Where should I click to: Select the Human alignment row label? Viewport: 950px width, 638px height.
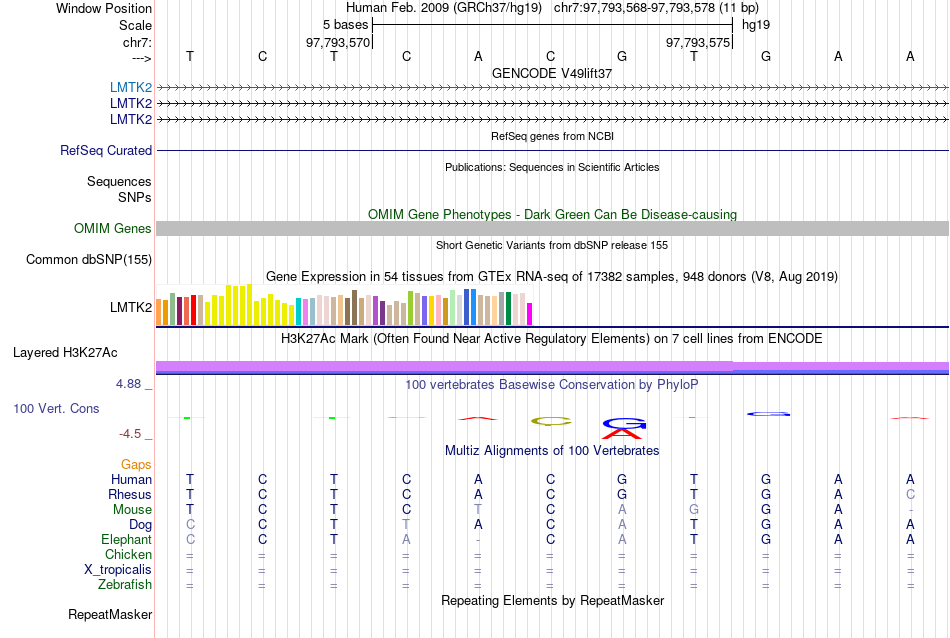tap(131, 479)
